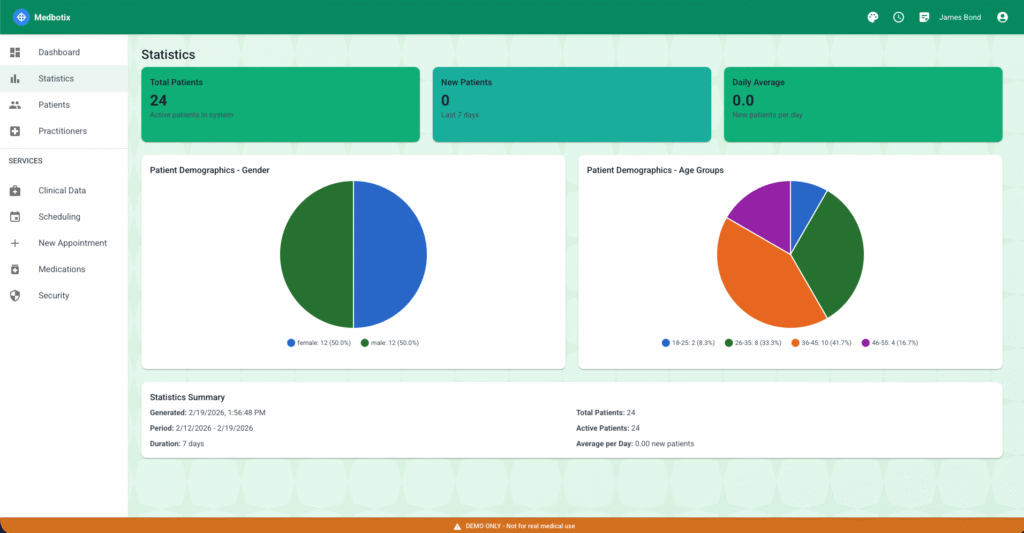Toggle the 36-45 age group legend
The height and width of the screenshot is (533, 1024).
point(824,343)
